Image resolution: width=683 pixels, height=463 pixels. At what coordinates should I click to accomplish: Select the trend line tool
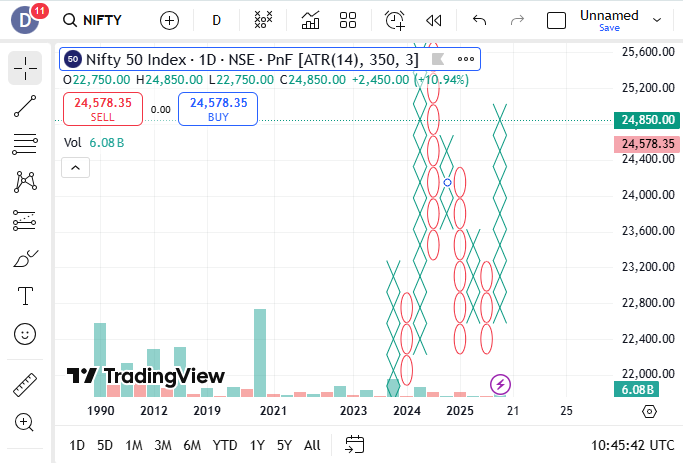(x=25, y=106)
